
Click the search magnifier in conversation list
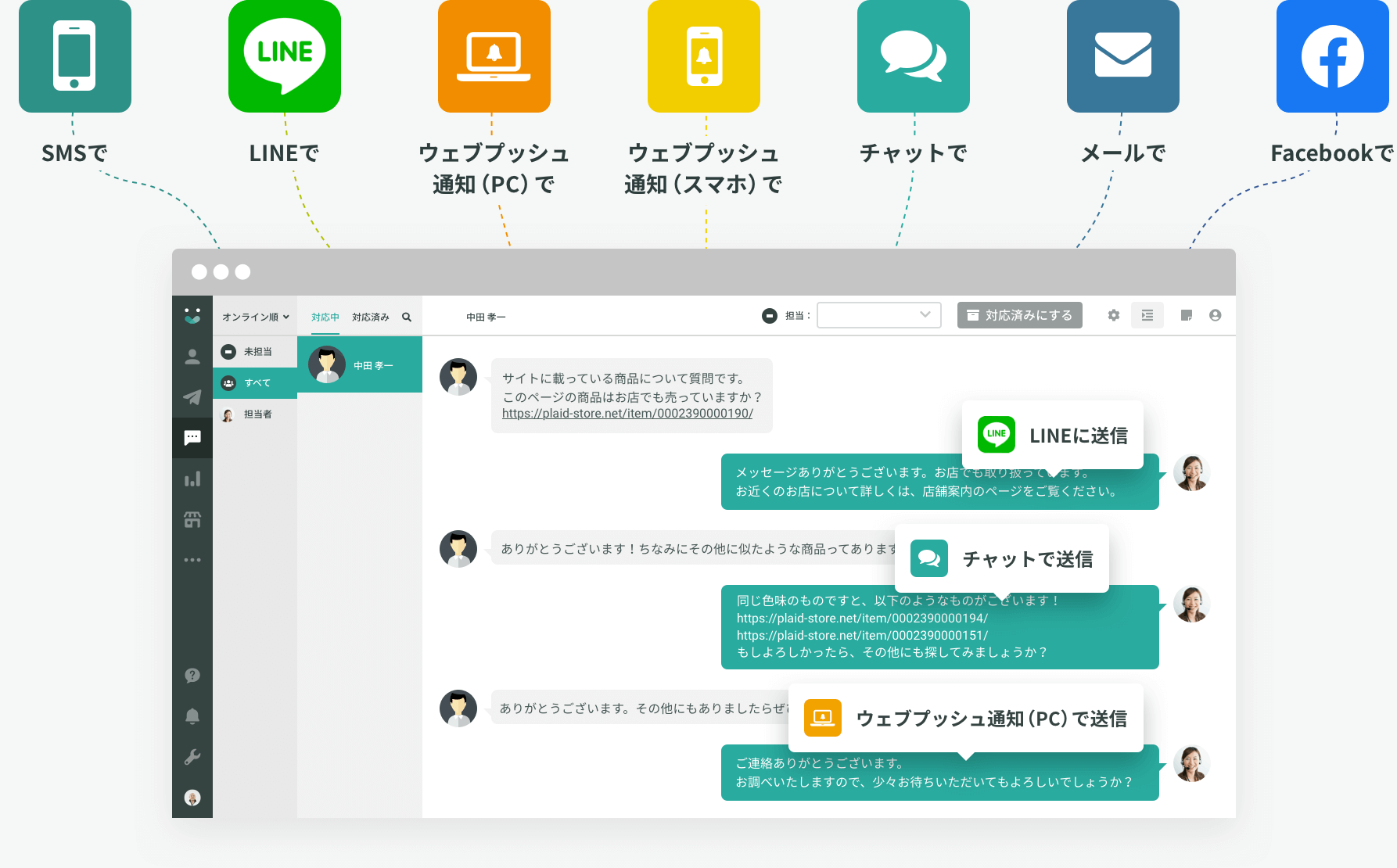click(x=407, y=317)
